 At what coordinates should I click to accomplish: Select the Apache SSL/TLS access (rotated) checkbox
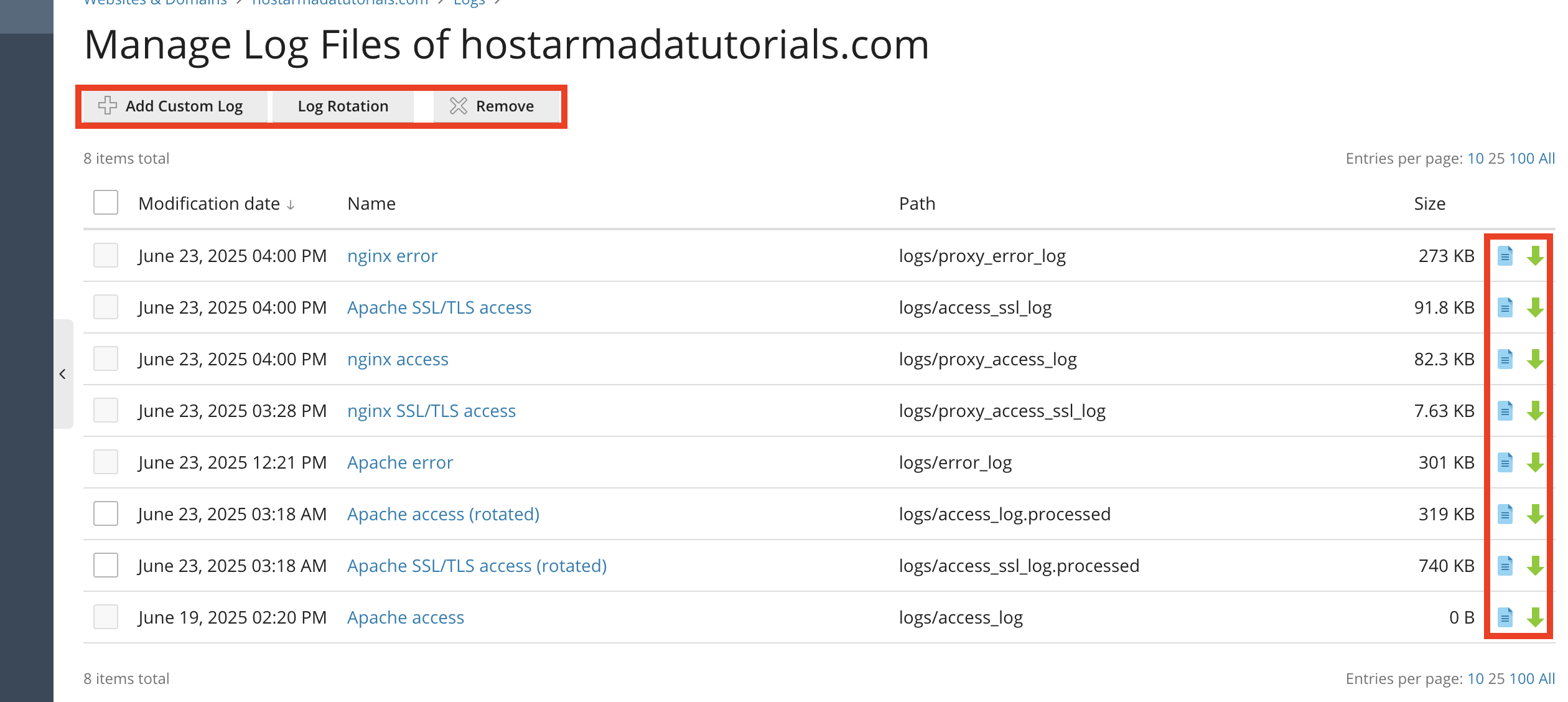click(x=106, y=565)
